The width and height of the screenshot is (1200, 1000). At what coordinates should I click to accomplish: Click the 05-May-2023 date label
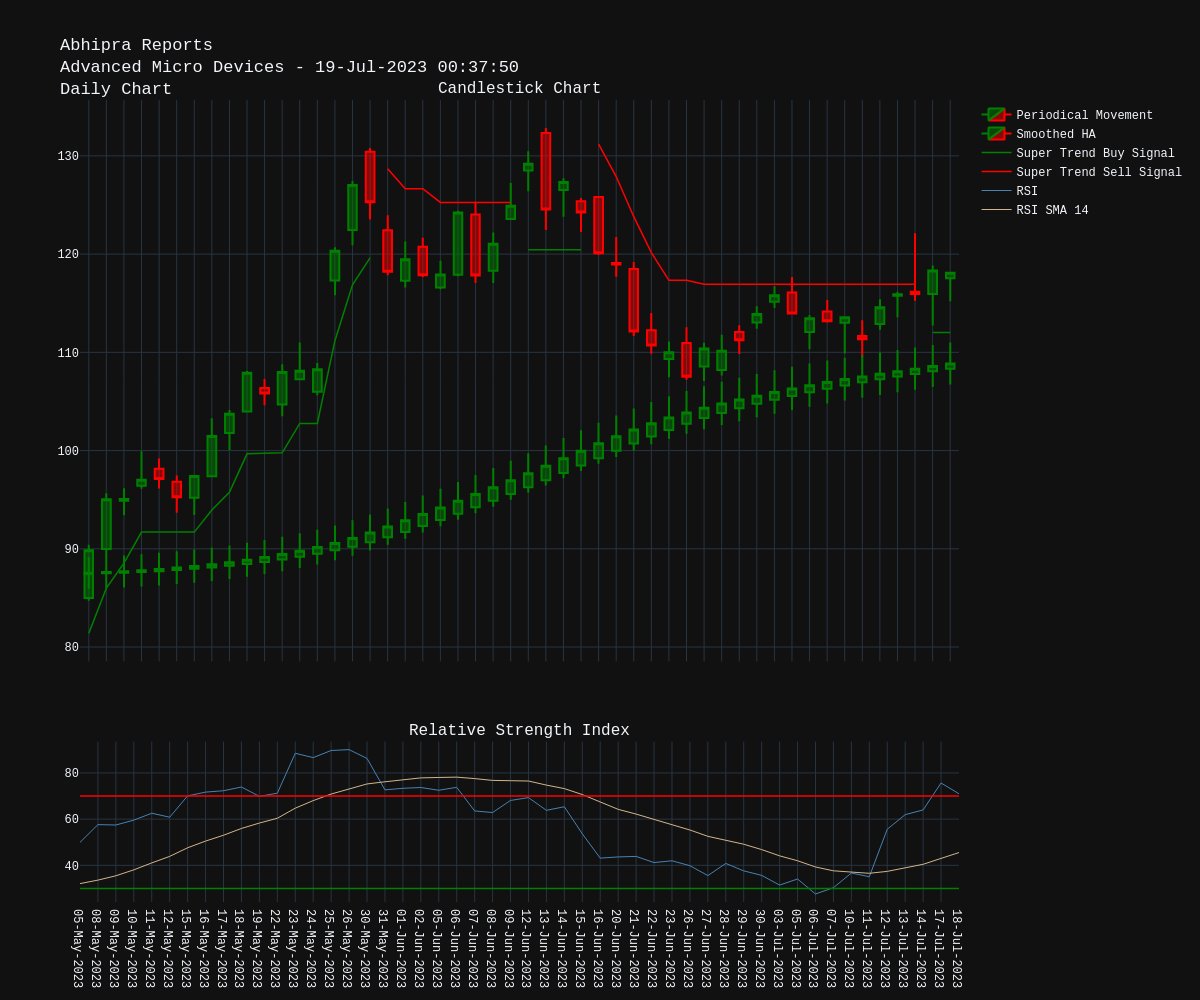click(x=79, y=948)
